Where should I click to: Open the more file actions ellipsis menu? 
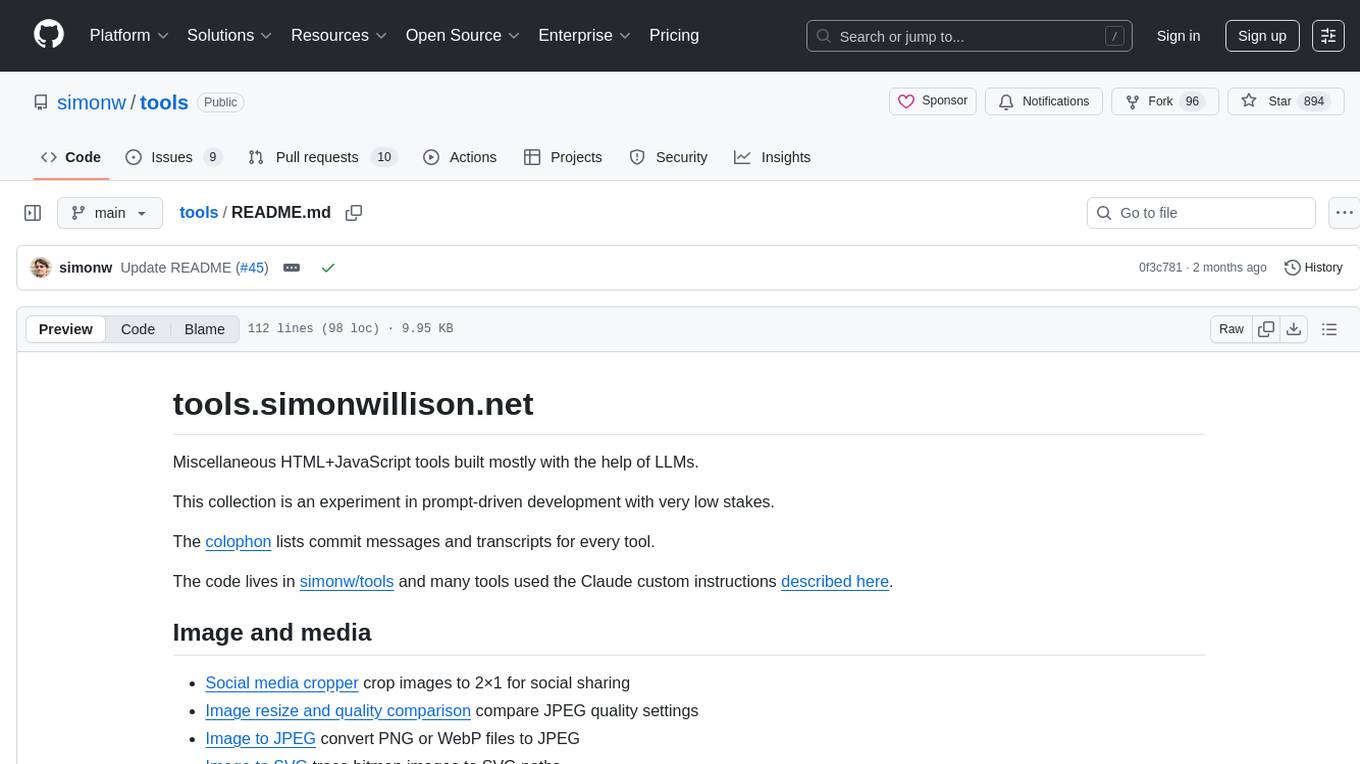1345,213
